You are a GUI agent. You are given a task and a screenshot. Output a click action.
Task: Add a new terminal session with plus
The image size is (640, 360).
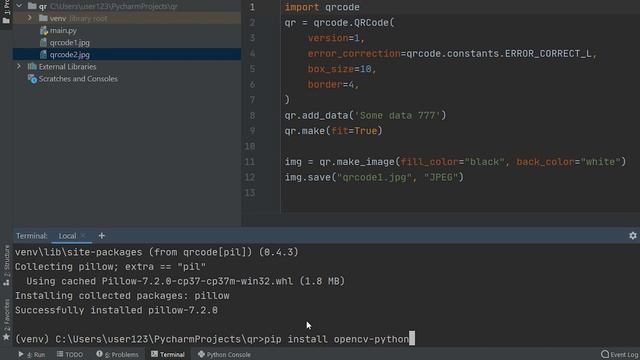pos(102,236)
